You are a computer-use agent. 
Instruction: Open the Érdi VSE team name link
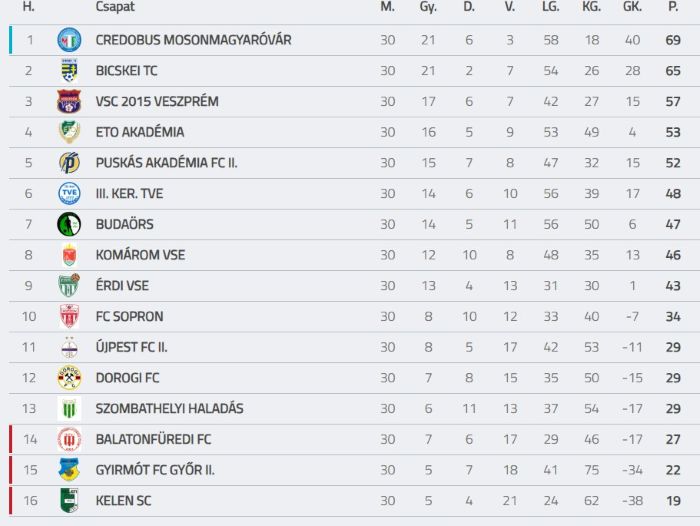click(x=122, y=286)
